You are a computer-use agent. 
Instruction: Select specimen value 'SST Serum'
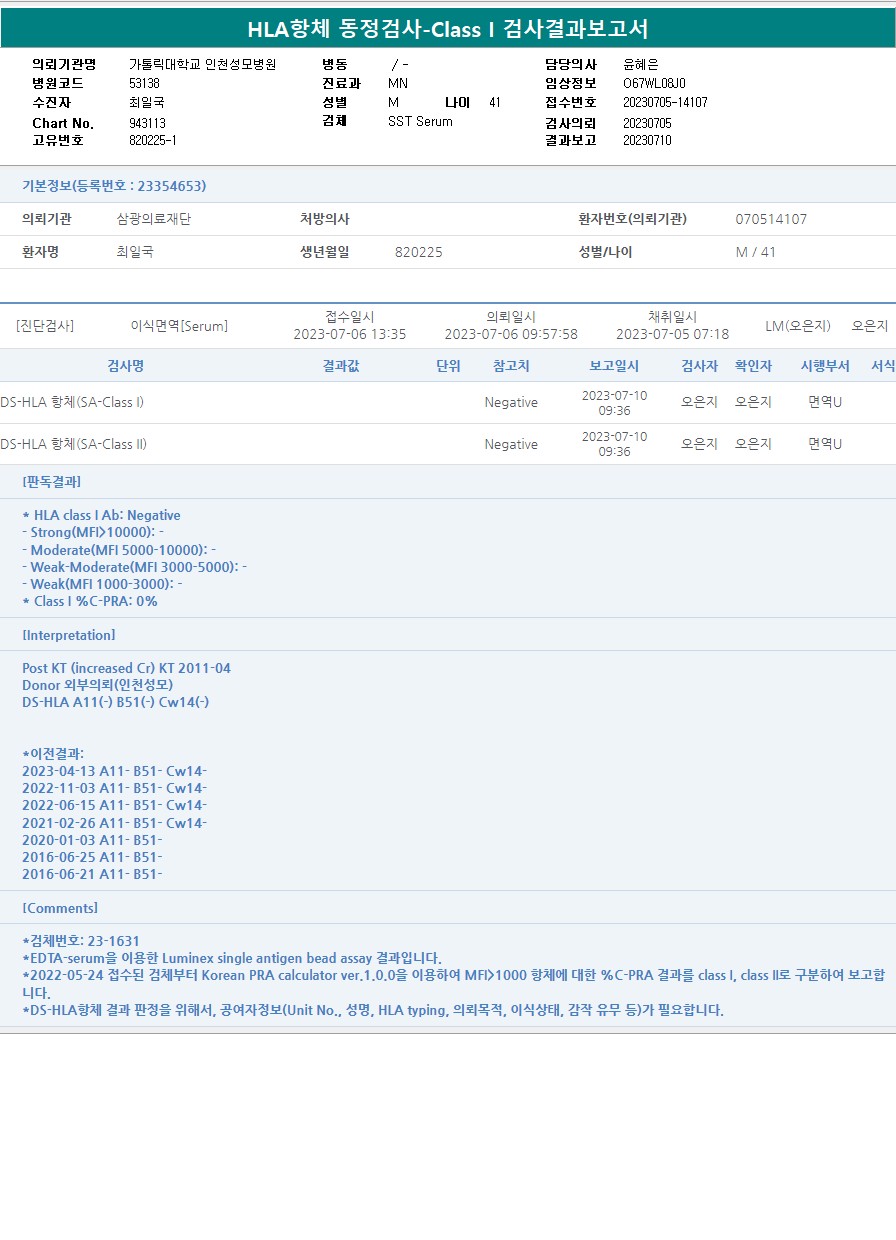(x=420, y=121)
